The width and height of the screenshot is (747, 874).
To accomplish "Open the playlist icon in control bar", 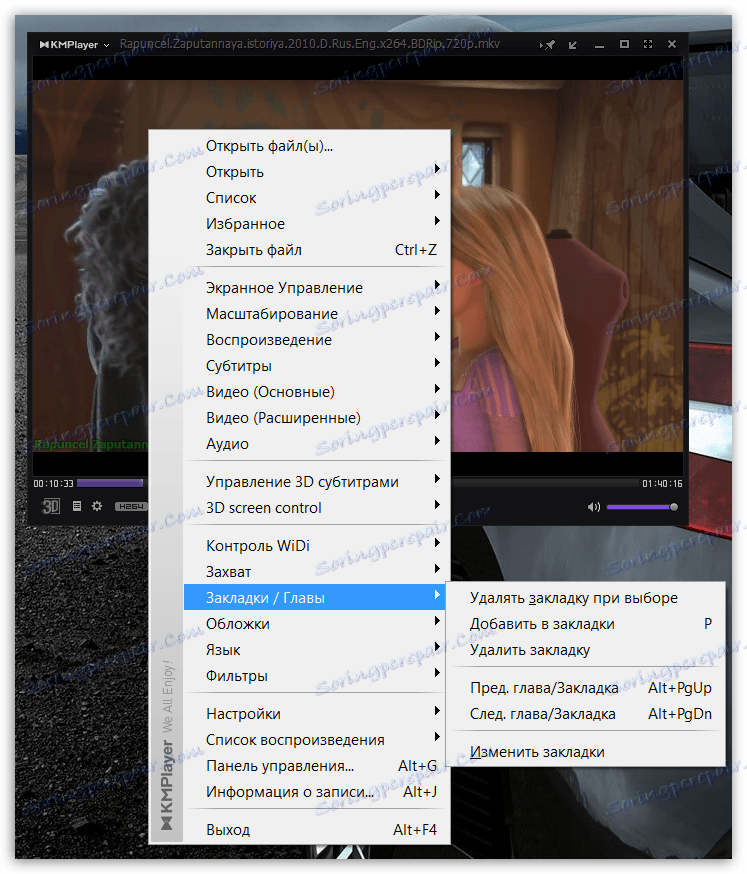I will point(77,506).
